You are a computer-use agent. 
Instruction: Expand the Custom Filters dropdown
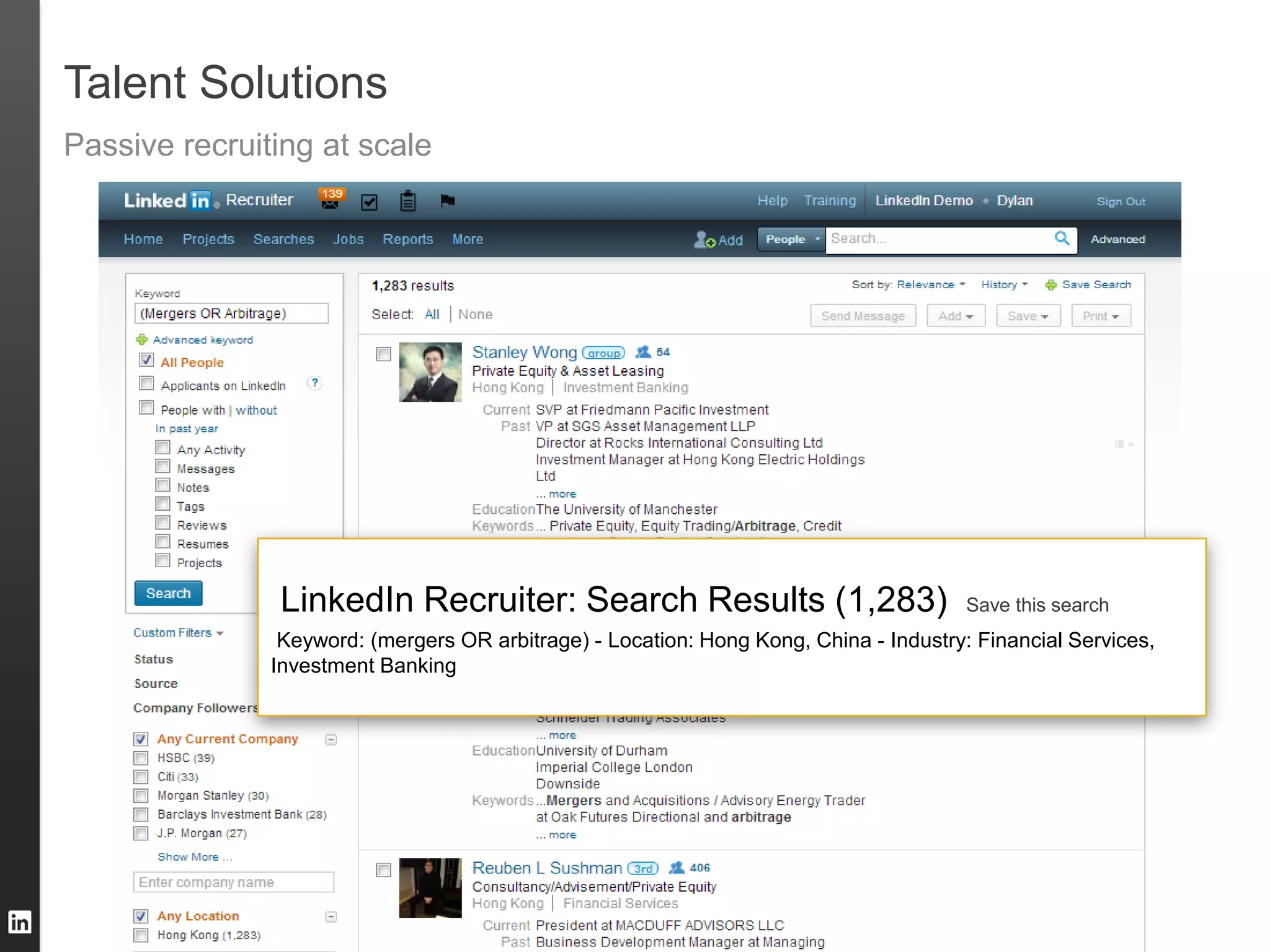pos(178,633)
